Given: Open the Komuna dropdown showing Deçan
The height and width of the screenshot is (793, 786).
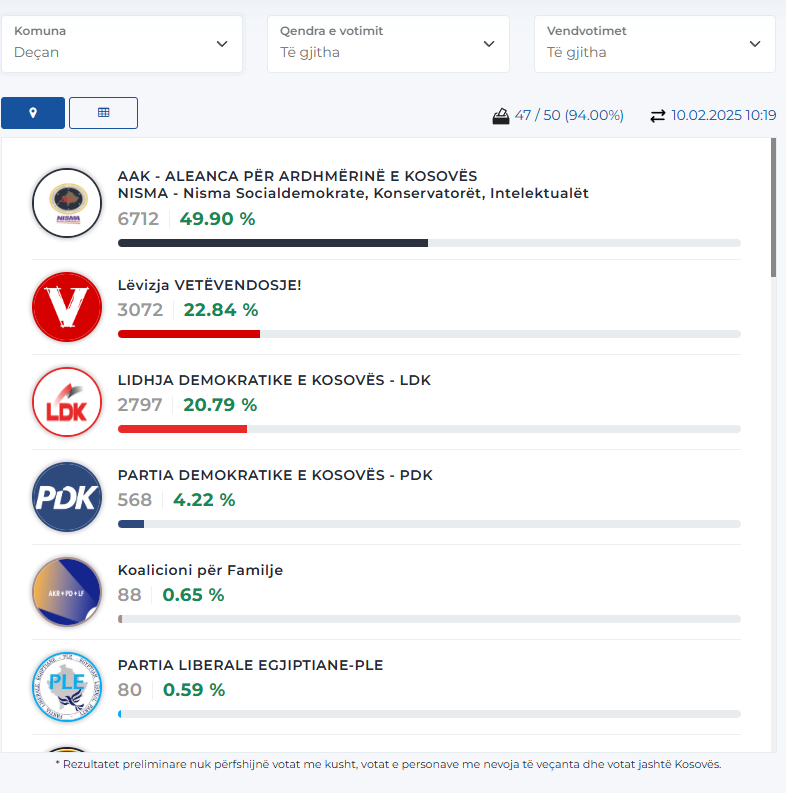Looking at the screenshot, I should 121,44.
